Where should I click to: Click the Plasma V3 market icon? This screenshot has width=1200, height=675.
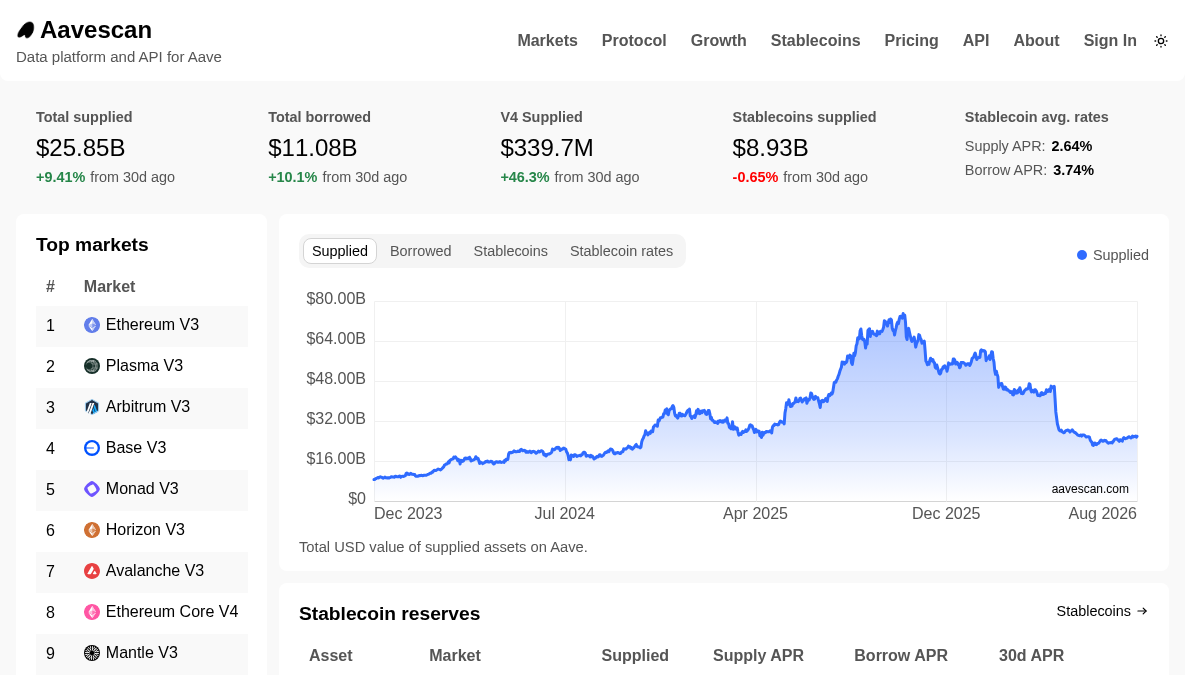(92, 366)
